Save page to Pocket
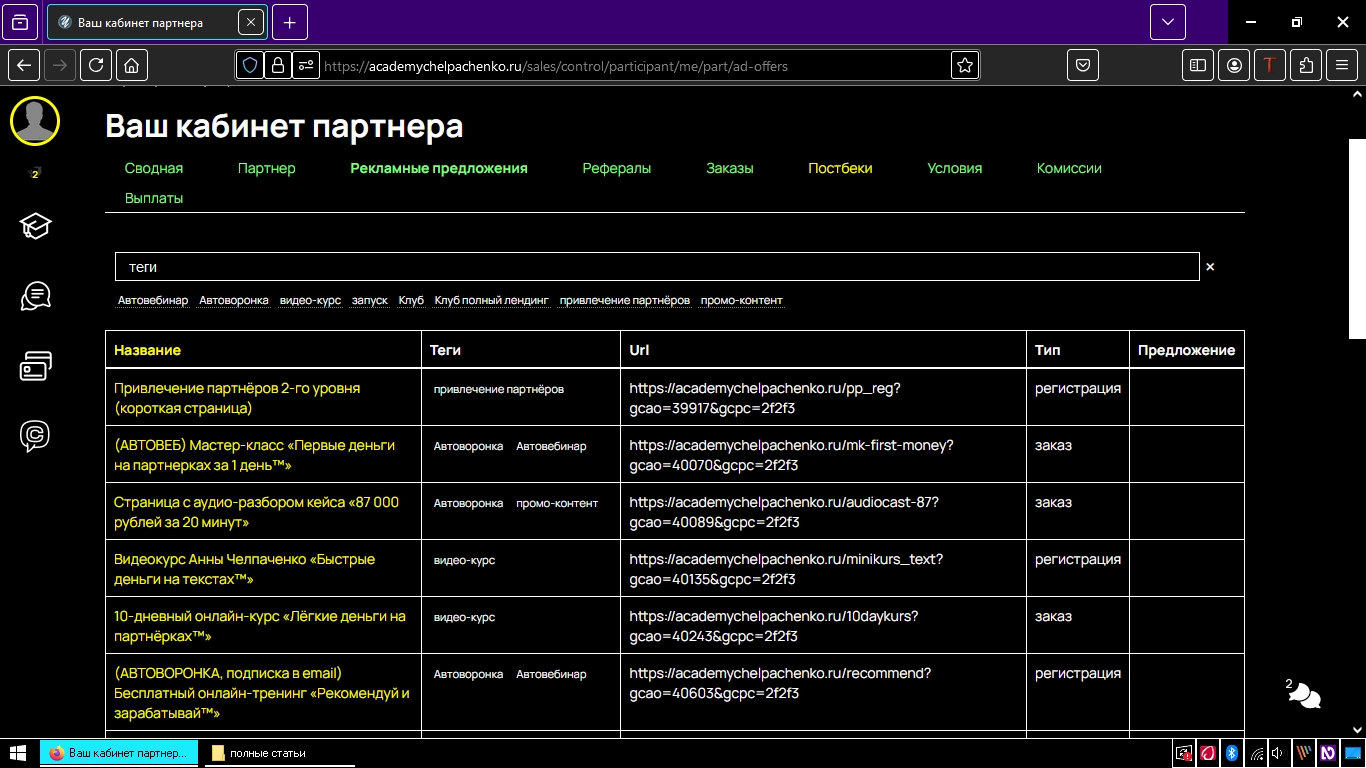 coord(1083,65)
